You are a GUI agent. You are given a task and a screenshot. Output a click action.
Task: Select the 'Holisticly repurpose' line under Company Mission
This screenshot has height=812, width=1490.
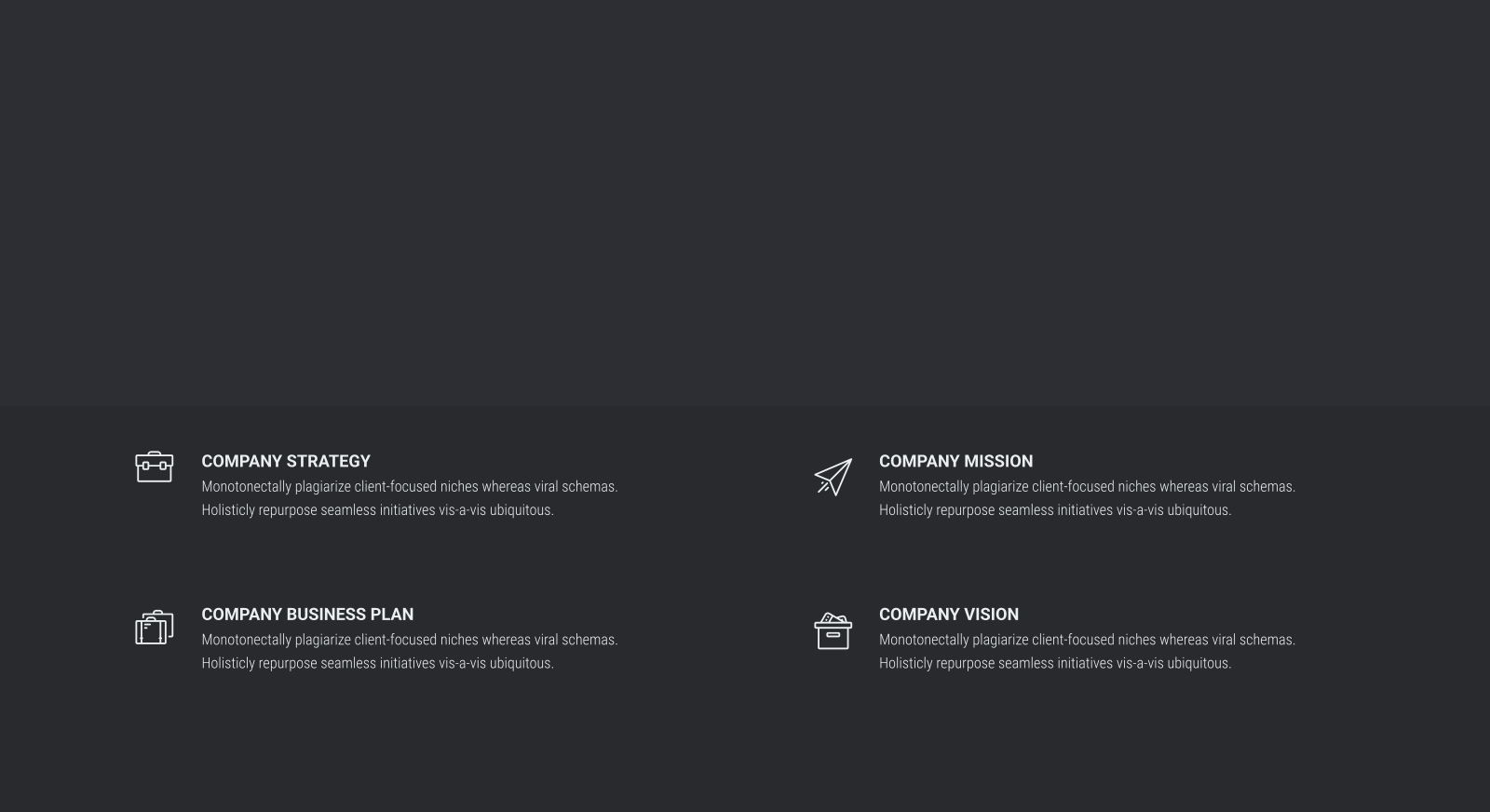tap(1055, 510)
